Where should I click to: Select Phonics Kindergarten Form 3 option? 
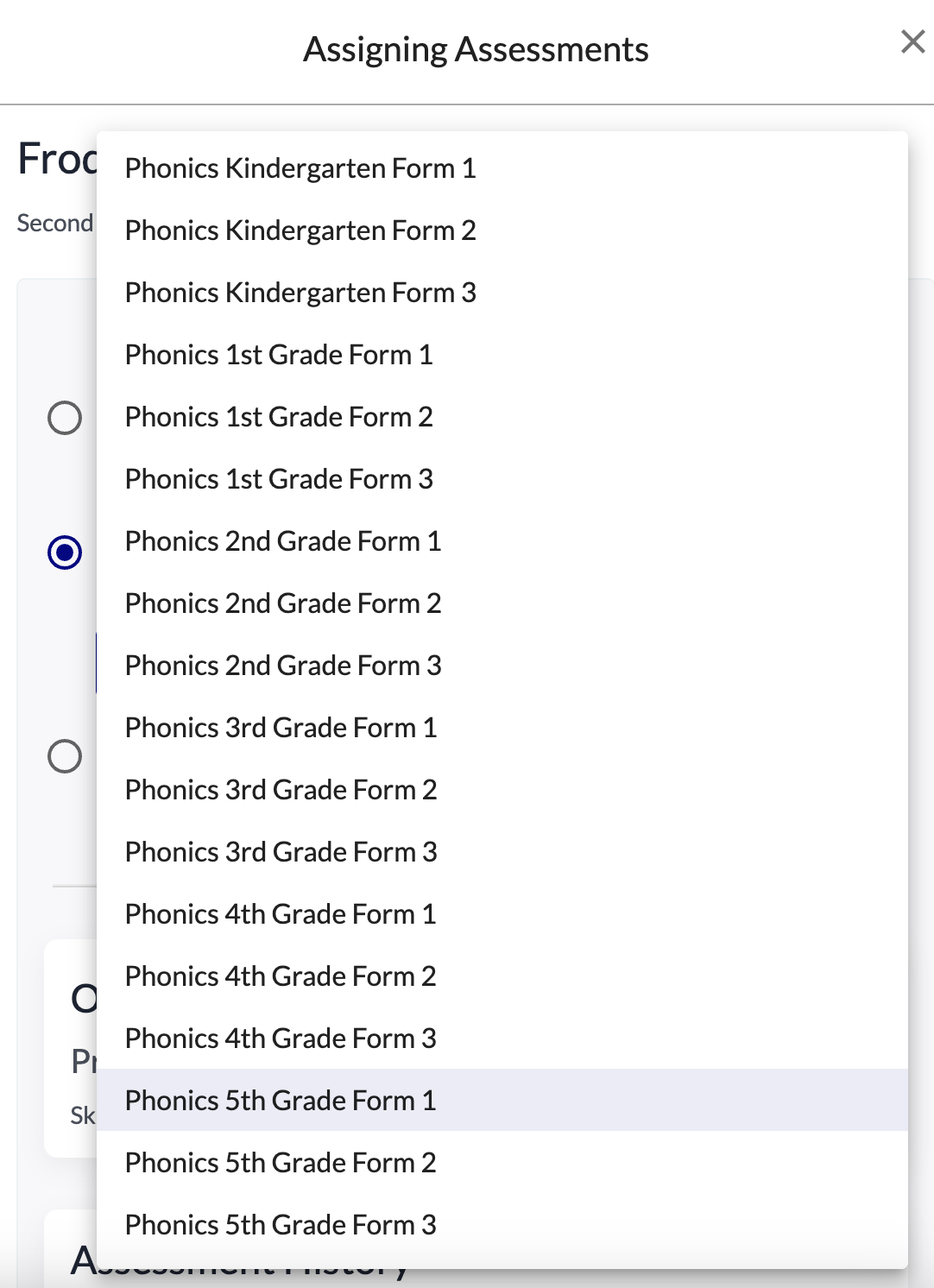pyautogui.click(x=300, y=293)
